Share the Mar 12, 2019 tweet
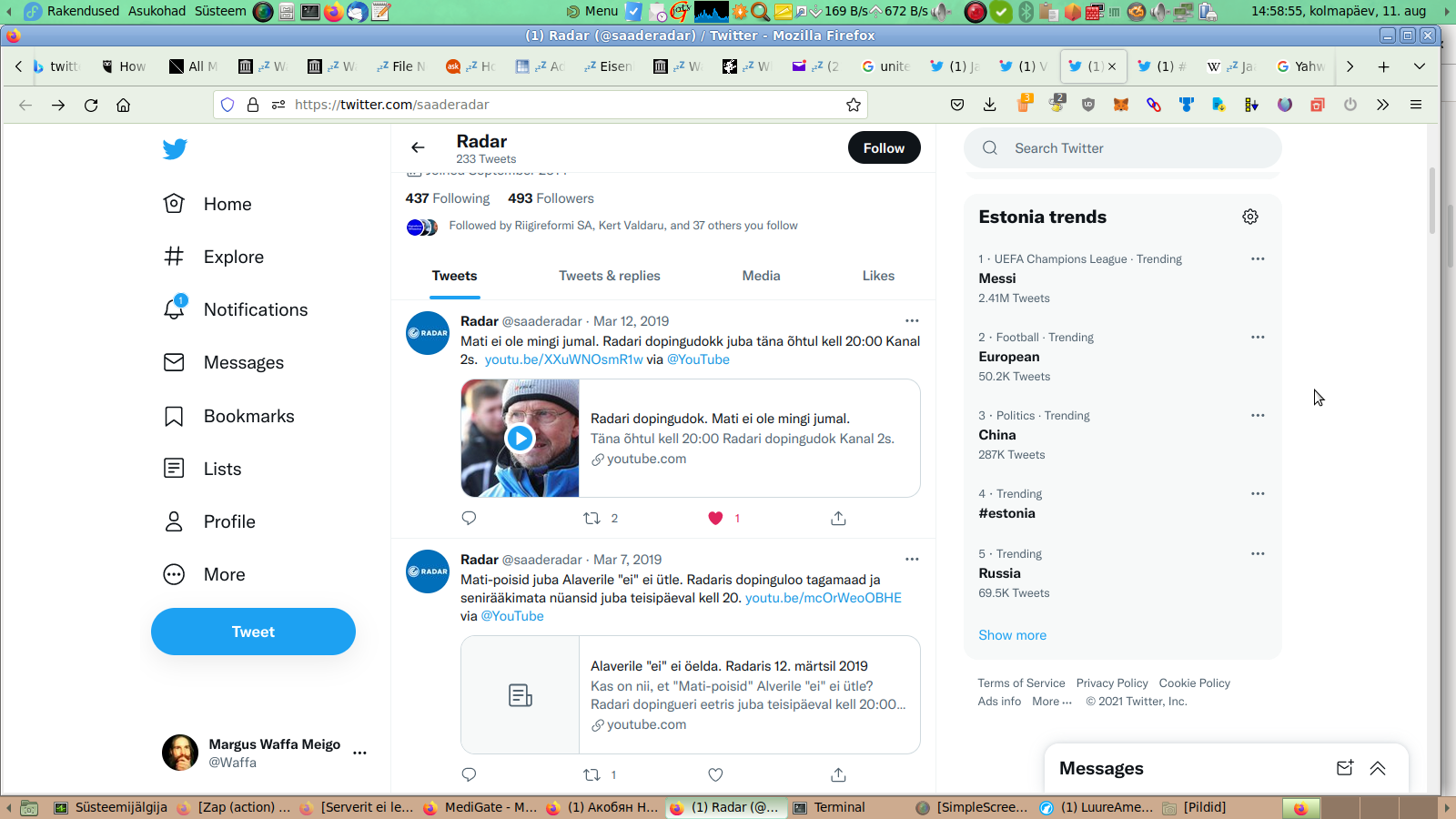The image size is (1456, 819). 838,518
